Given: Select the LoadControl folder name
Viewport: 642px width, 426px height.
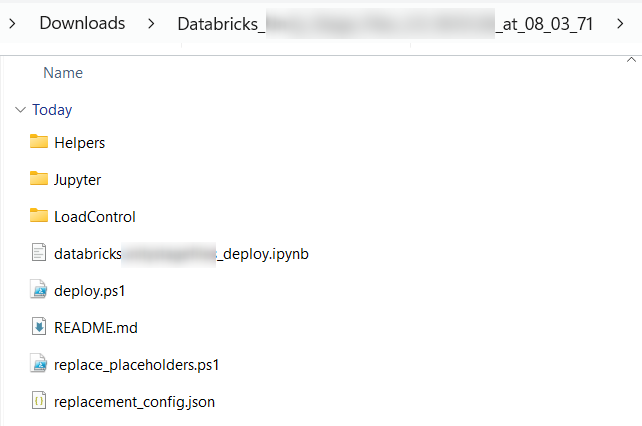Looking at the screenshot, I should click(94, 216).
